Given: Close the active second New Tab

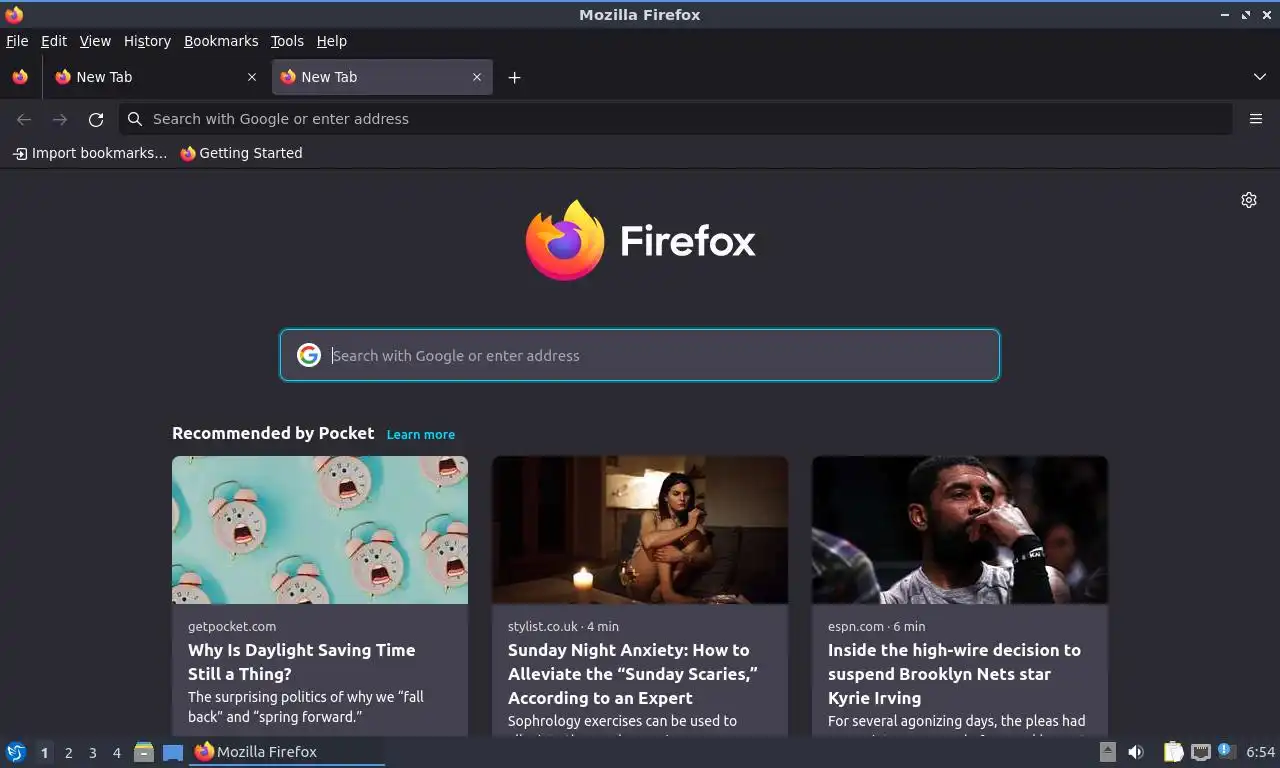Looking at the screenshot, I should (x=477, y=77).
